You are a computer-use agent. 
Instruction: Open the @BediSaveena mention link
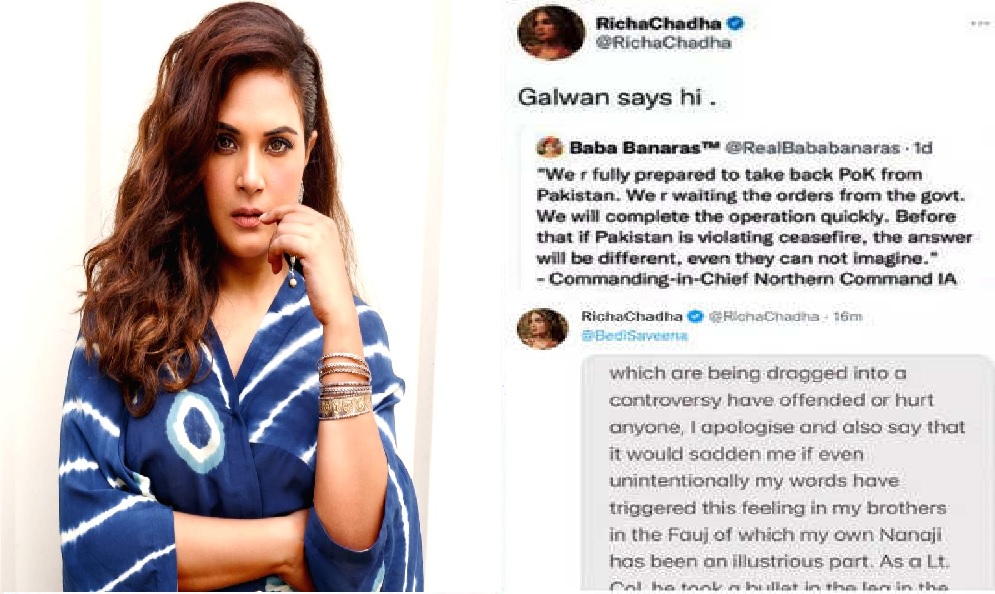point(634,336)
